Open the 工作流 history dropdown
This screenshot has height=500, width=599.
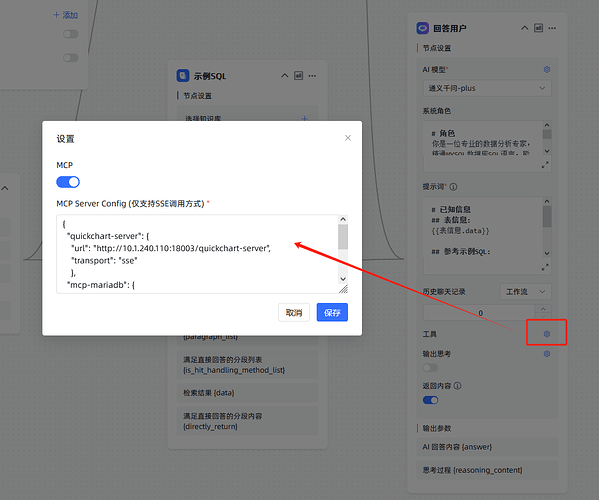(x=525, y=292)
